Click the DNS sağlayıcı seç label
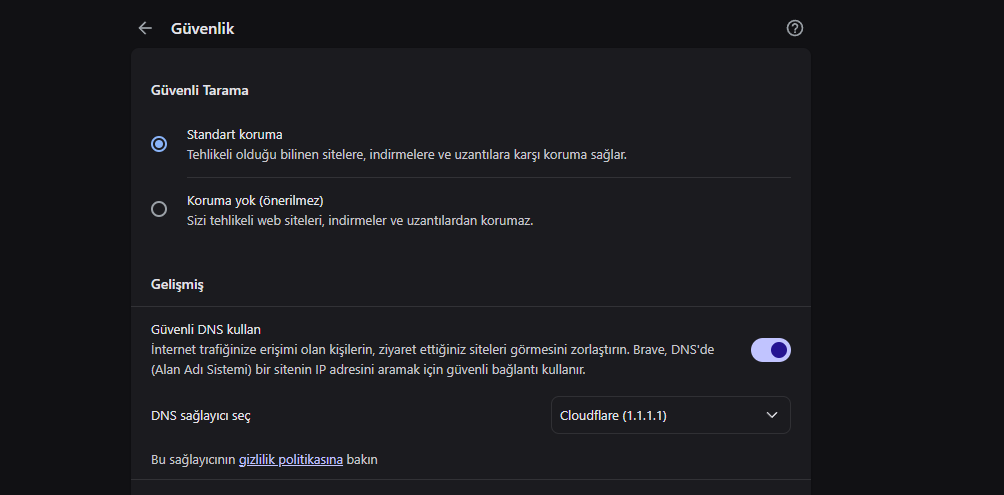Viewport: 1004px width, 495px height. point(201,416)
